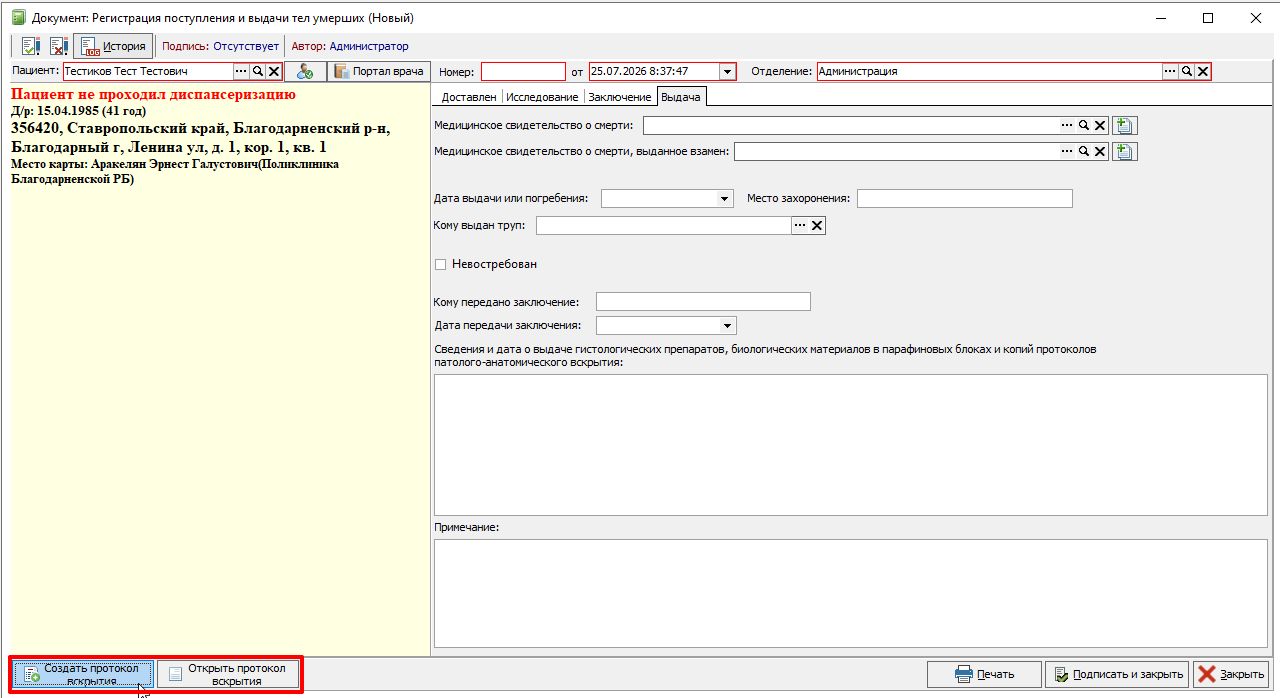Open Дата передачи заключения dropdown
The width and height of the screenshot is (1280, 698).
(x=727, y=326)
